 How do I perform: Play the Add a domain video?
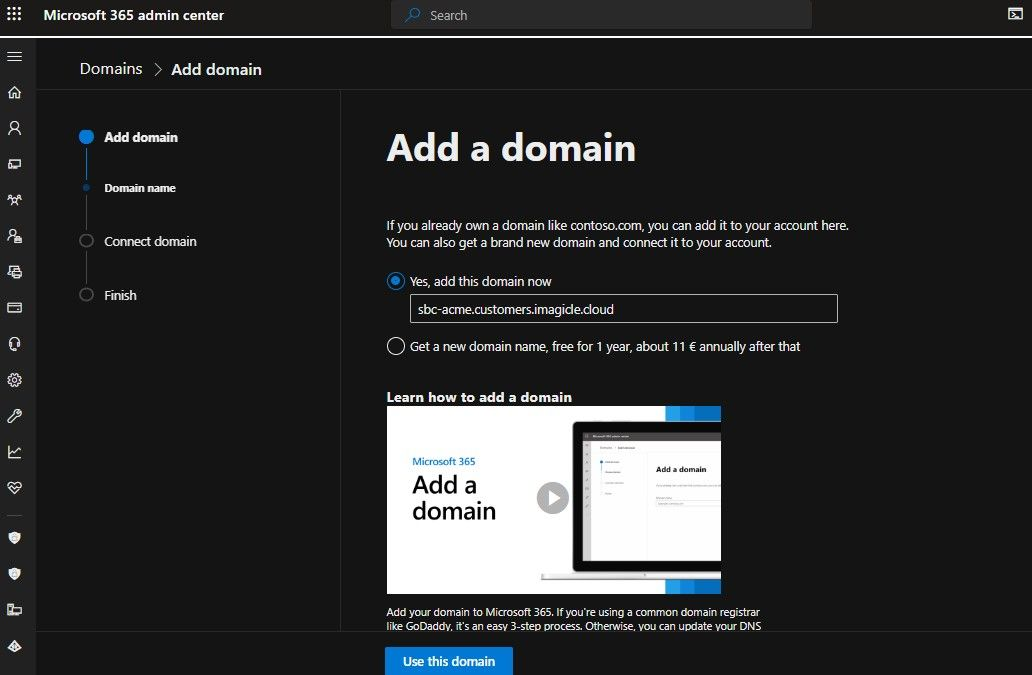[552, 498]
